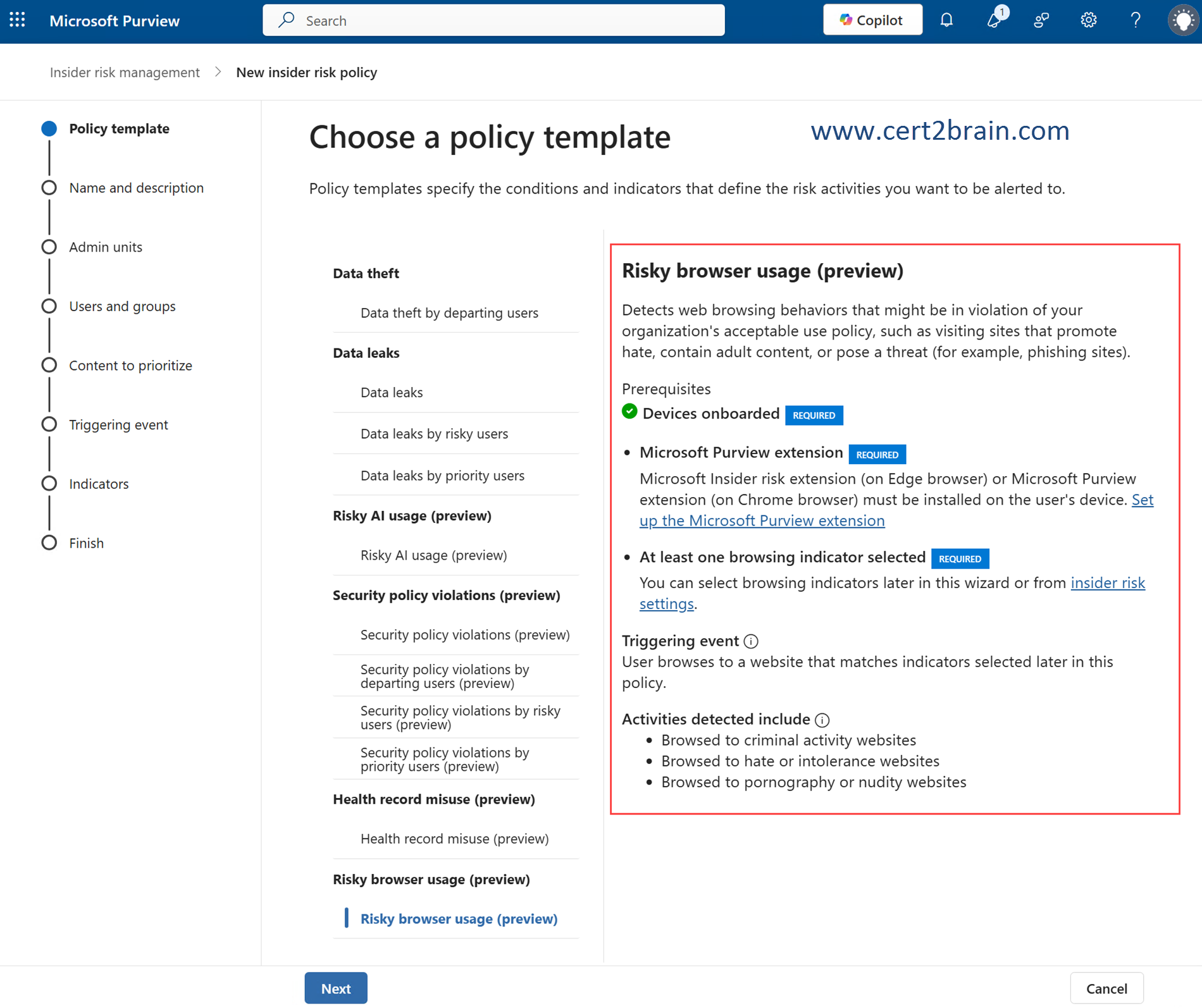
Task: Click inside the Search box
Action: pos(493,20)
